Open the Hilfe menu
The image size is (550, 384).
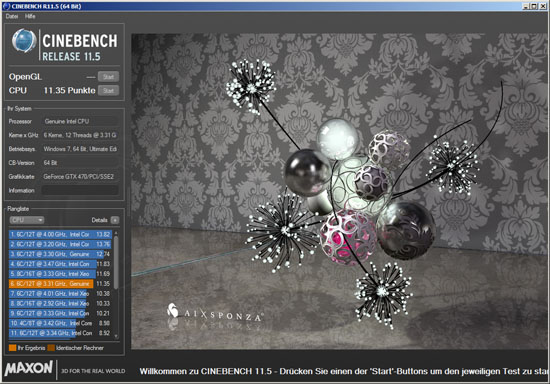(30, 16)
